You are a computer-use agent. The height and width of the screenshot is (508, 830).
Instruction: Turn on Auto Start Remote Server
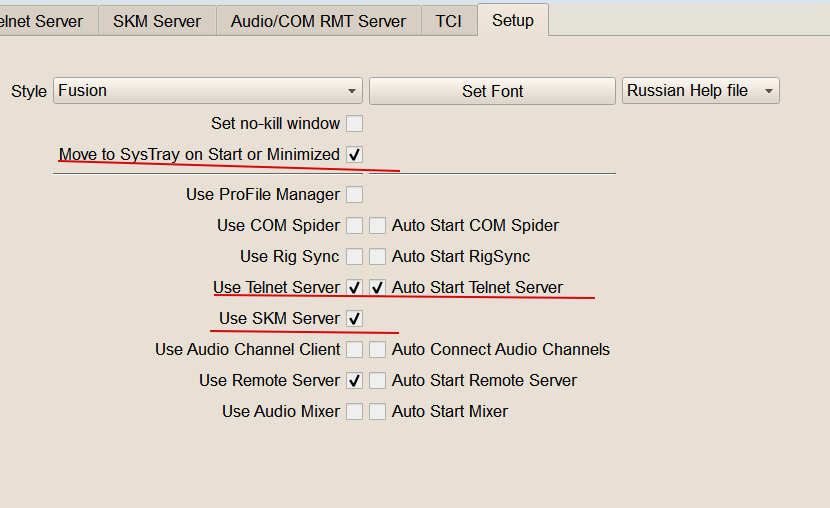[x=377, y=381]
